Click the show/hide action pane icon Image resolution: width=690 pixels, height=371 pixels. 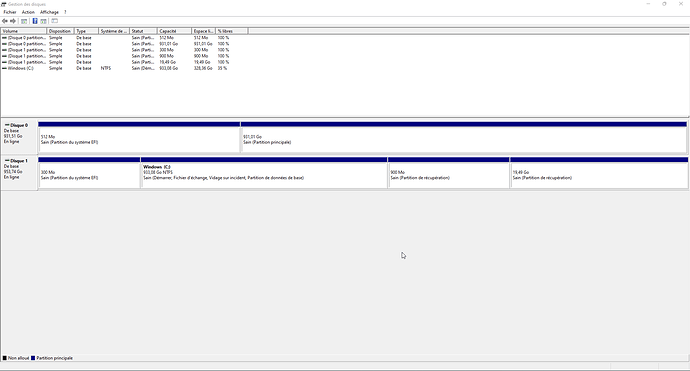pos(44,21)
